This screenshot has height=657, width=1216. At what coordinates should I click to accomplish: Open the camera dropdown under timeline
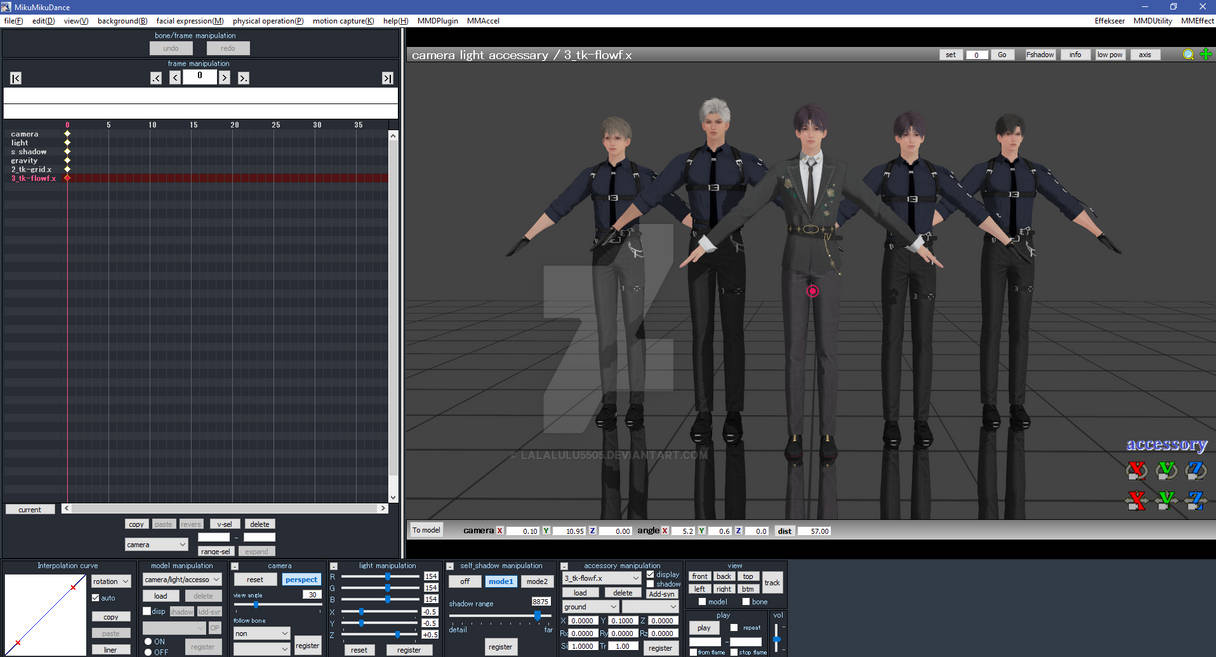point(156,545)
